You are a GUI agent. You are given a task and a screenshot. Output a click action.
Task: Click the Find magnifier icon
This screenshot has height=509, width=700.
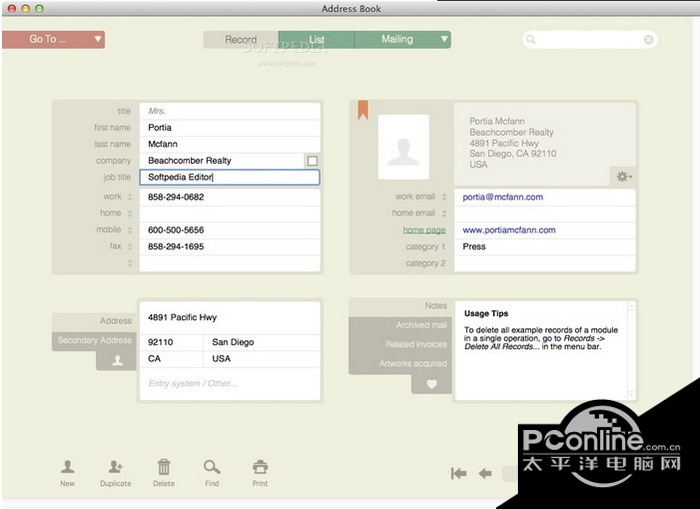coord(212,467)
